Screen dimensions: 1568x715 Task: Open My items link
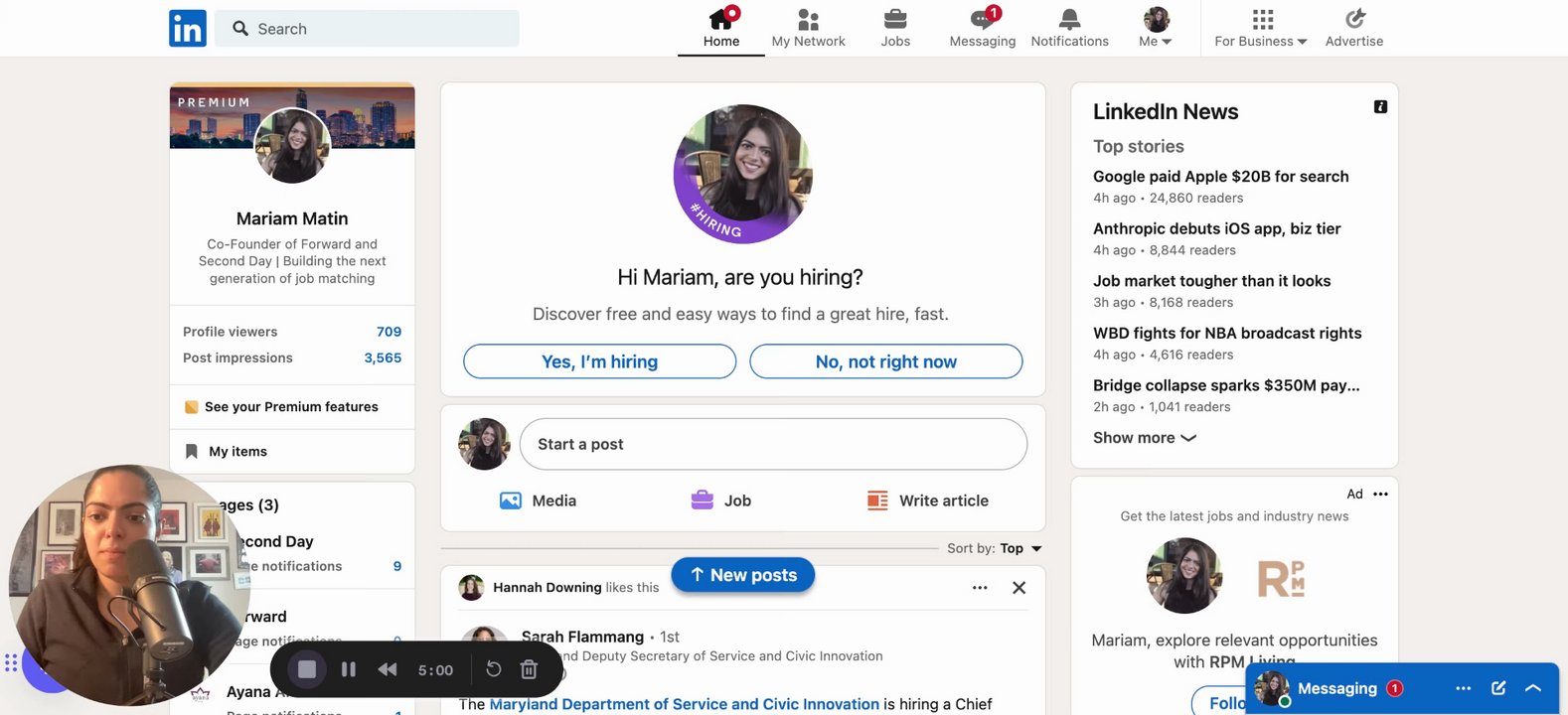pos(237,452)
